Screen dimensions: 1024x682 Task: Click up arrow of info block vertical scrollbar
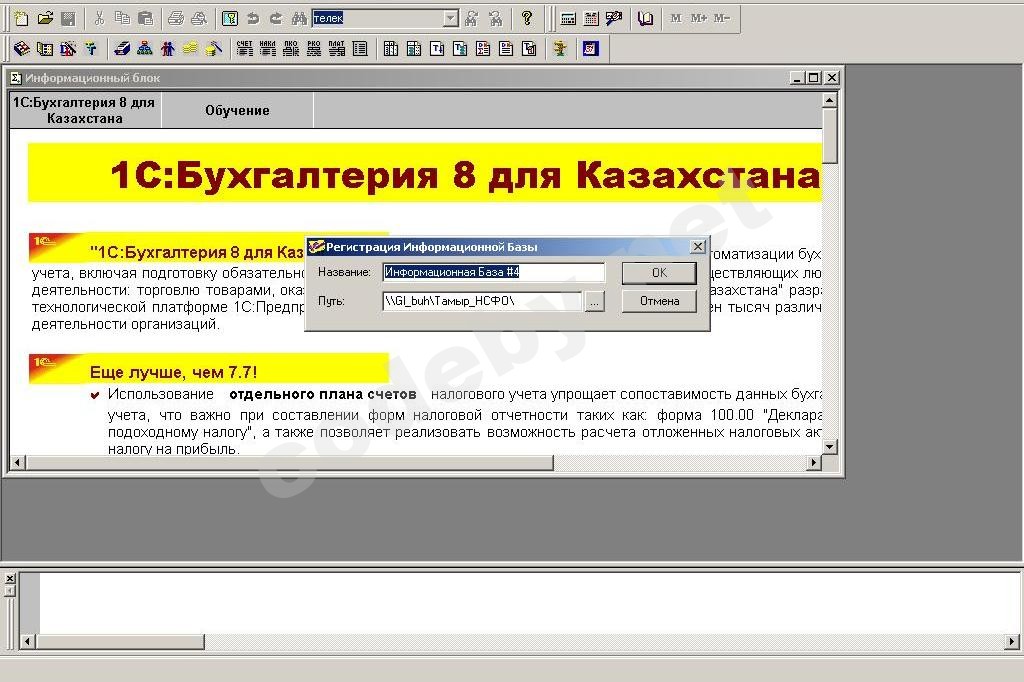coord(829,100)
